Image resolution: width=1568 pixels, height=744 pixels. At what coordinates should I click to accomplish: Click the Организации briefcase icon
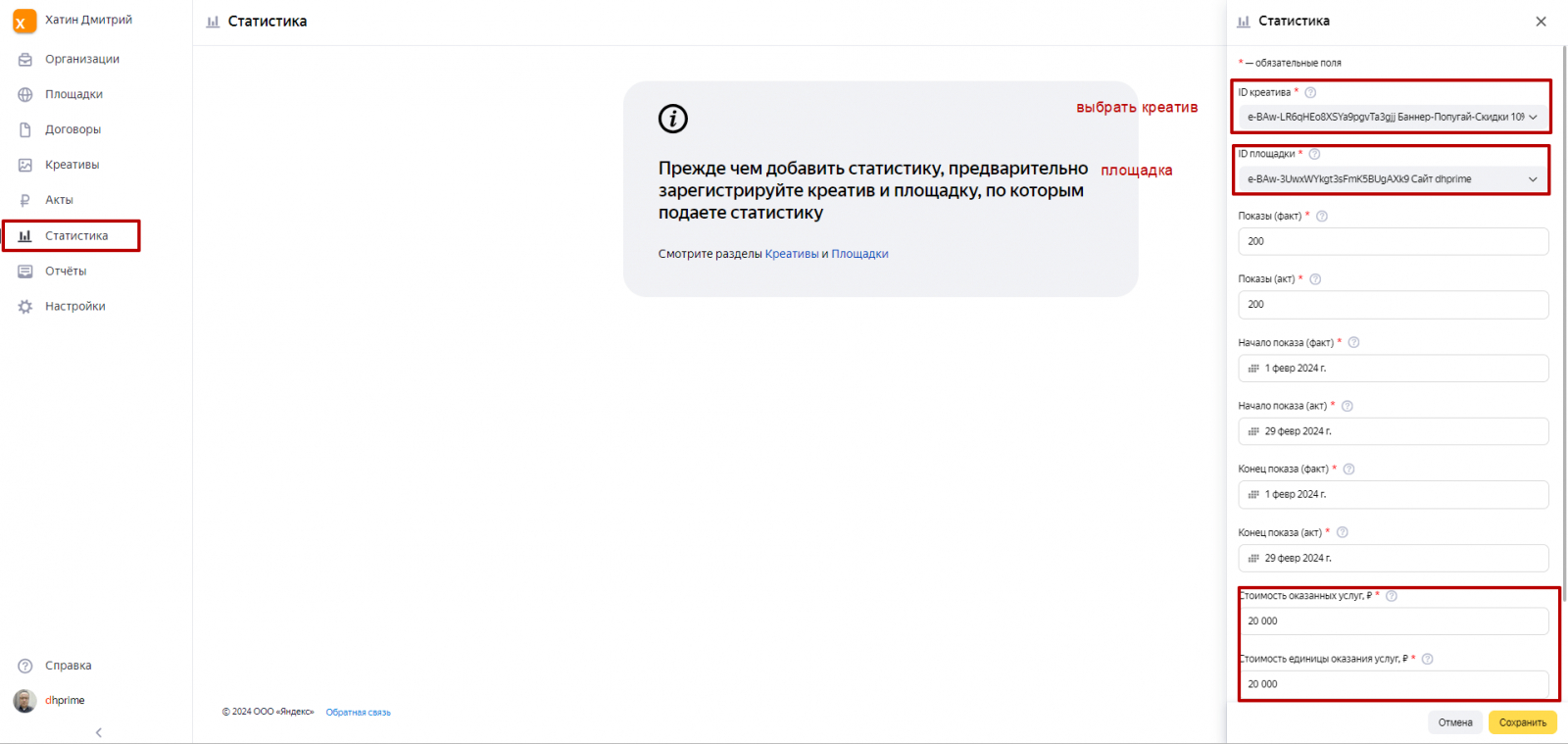click(25, 60)
